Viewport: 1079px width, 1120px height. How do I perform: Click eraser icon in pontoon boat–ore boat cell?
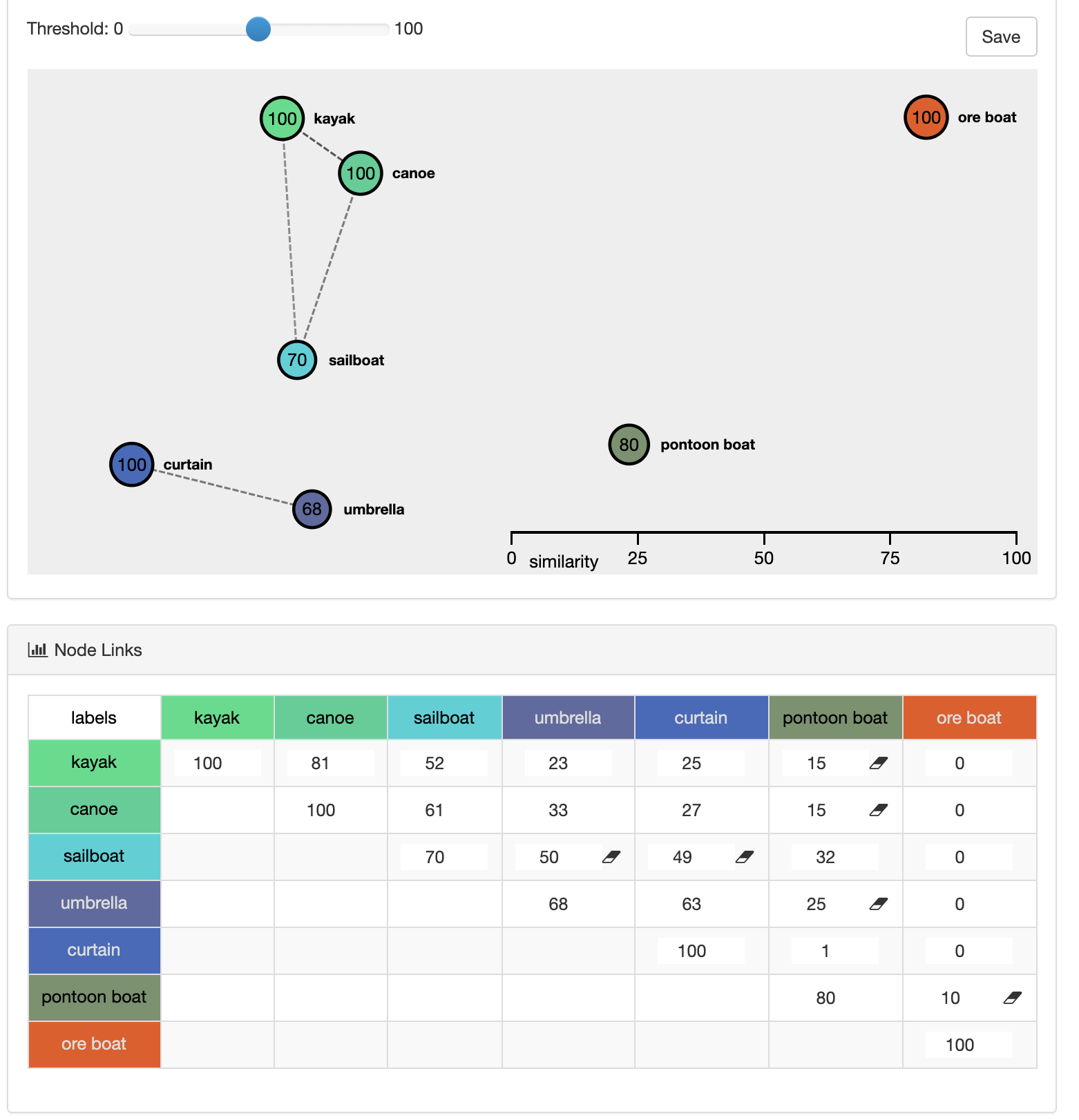click(1012, 998)
